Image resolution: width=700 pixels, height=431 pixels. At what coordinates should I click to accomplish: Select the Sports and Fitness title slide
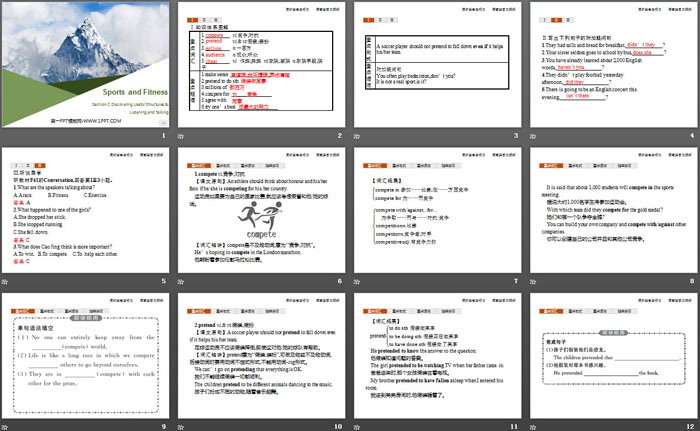tap(86, 64)
